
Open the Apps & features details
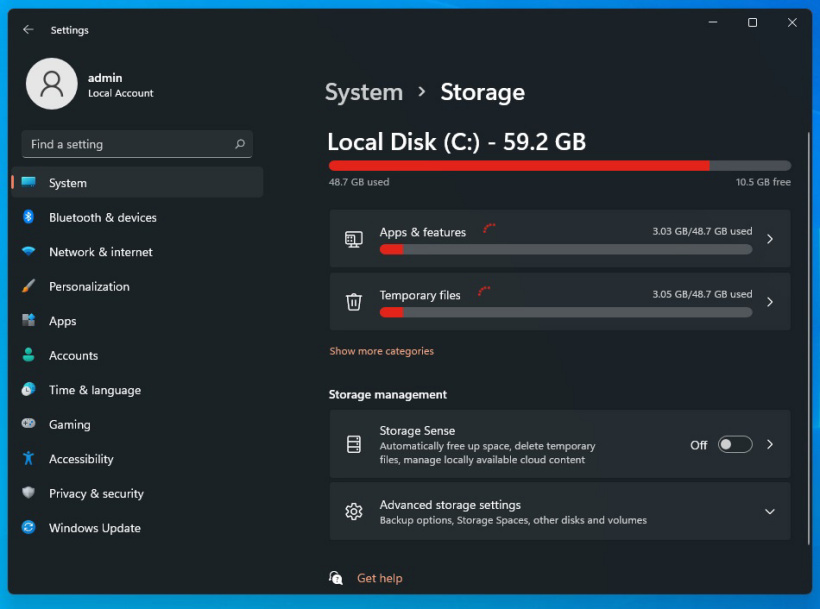coord(560,239)
